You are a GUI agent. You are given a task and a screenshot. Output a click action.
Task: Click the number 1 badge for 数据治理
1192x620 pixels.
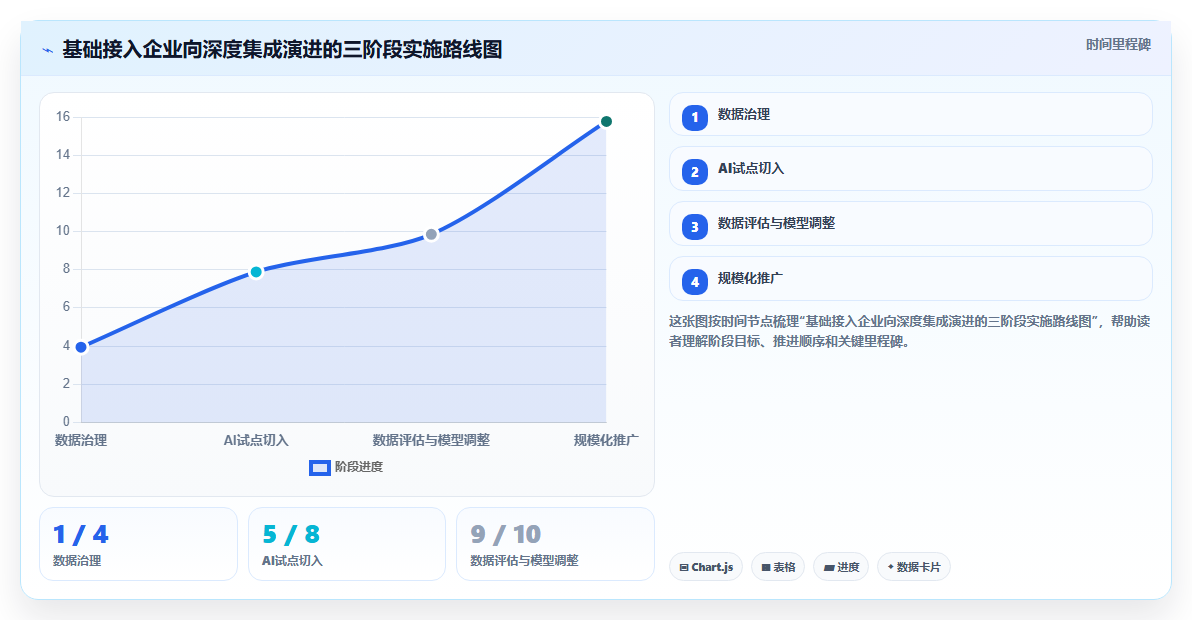pyautogui.click(x=695, y=118)
